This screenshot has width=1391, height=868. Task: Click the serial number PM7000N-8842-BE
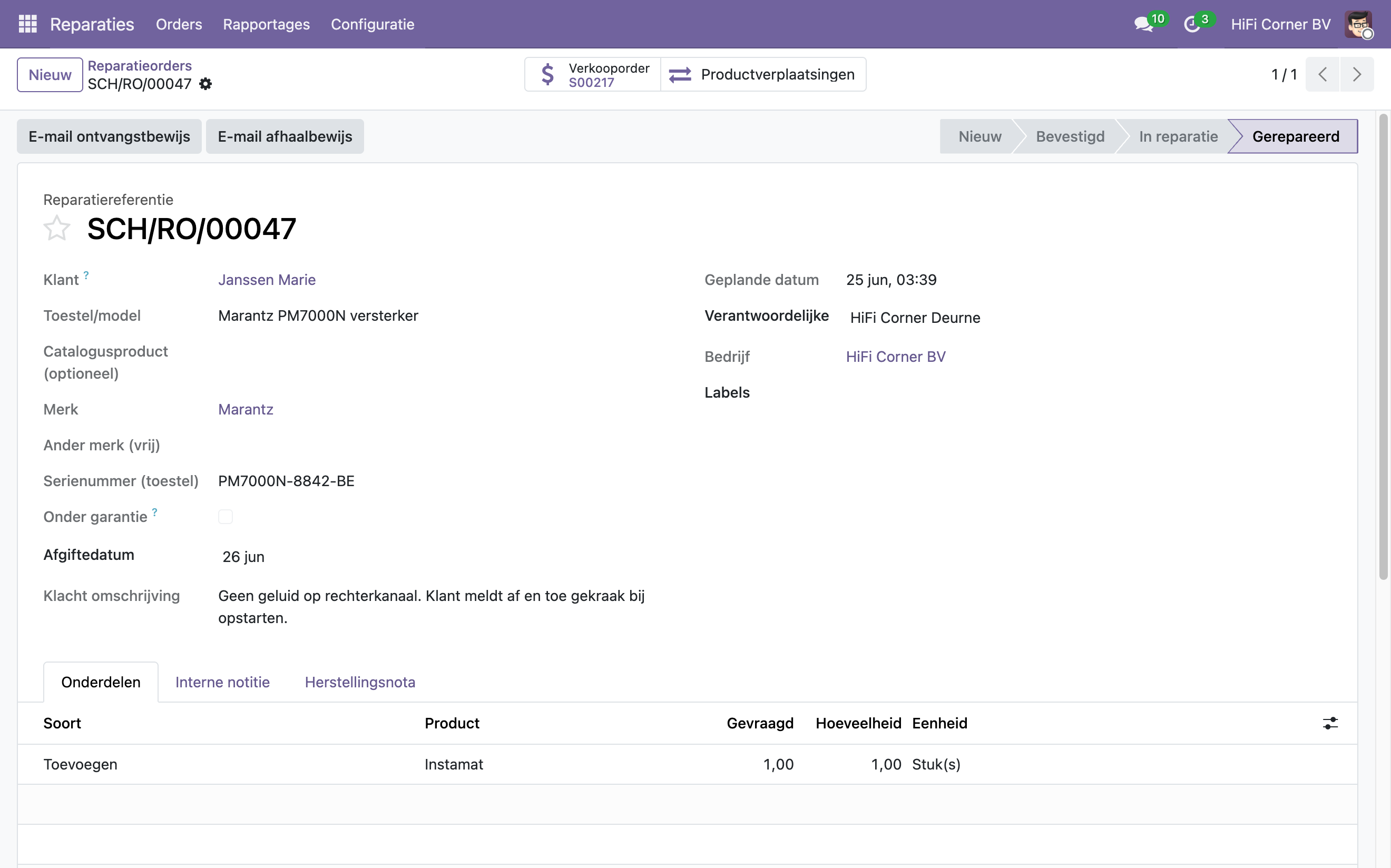287,481
